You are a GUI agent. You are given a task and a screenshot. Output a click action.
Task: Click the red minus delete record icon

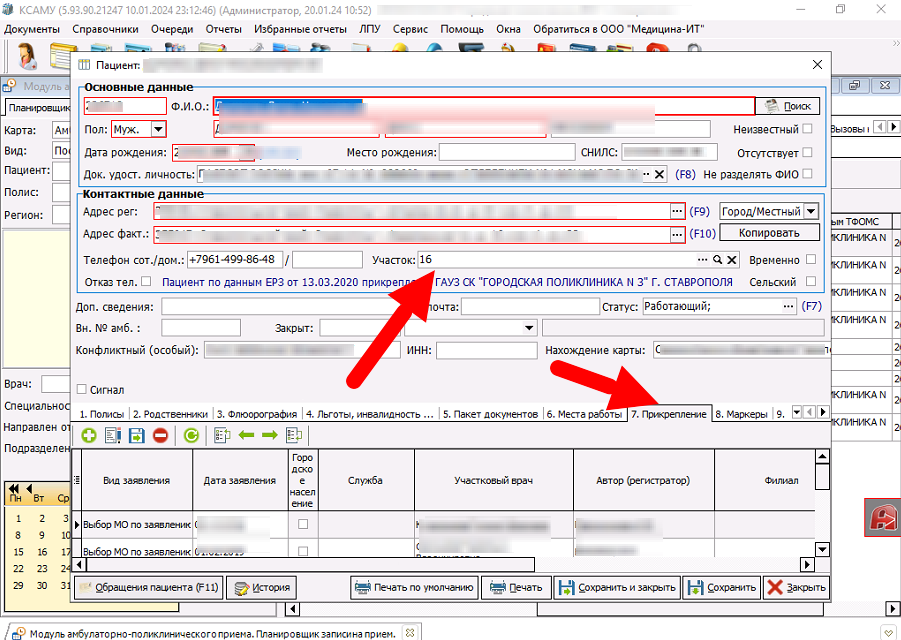pyautogui.click(x=160, y=436)
